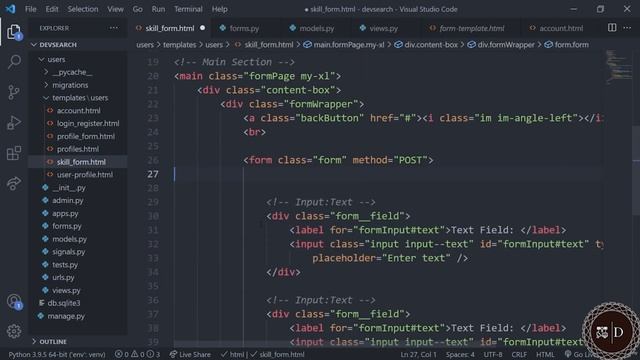Change the HTML language mode
Viewport: 640px width, 360px height.
coord(545,354)
